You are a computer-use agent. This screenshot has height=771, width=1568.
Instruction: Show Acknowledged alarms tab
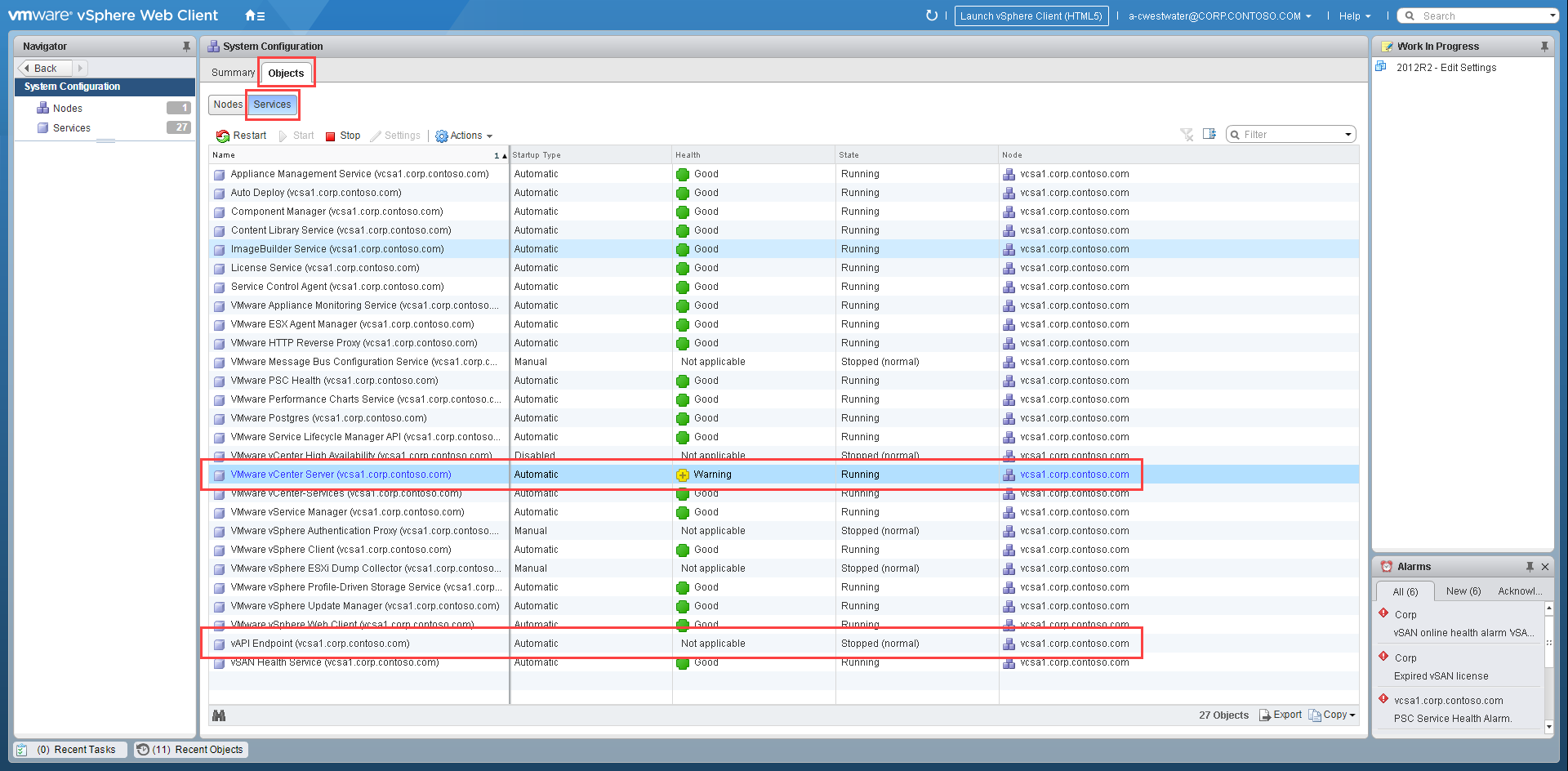(x=1520, y=591)
